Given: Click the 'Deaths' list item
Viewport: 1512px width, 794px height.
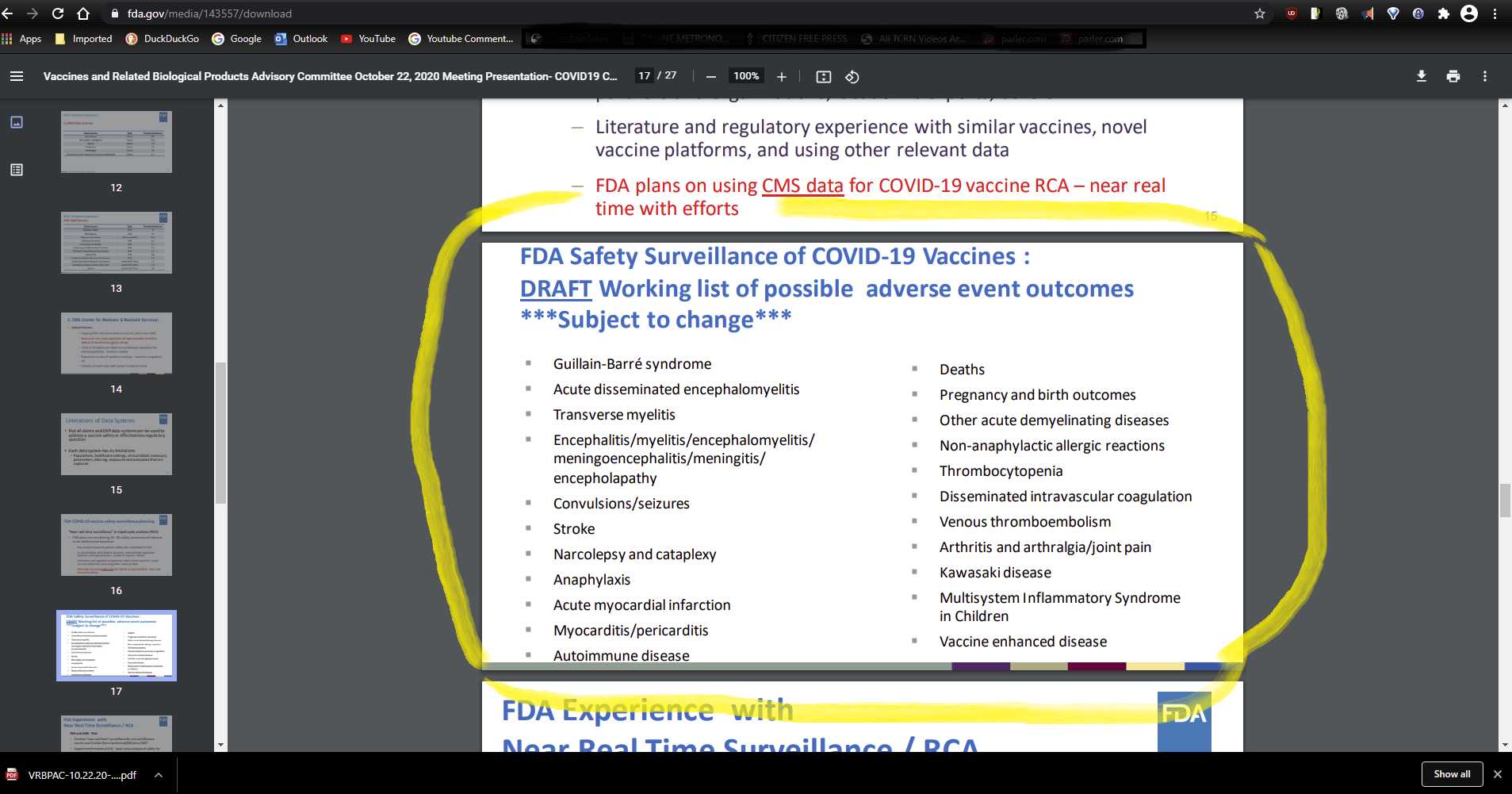Looking at the screenshot, I should [962, 370].
